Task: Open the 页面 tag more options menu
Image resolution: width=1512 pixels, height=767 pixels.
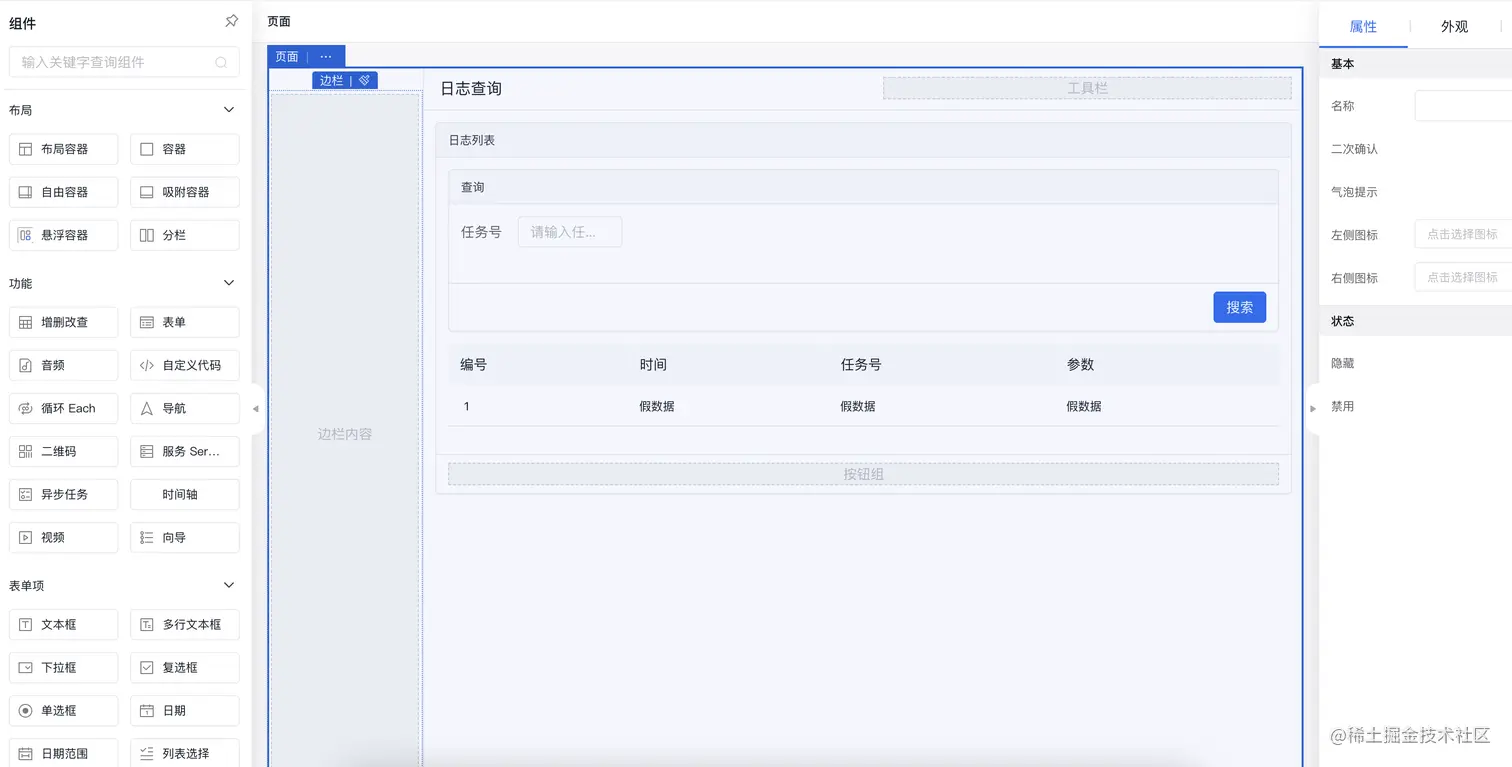Action: [326, 57]
